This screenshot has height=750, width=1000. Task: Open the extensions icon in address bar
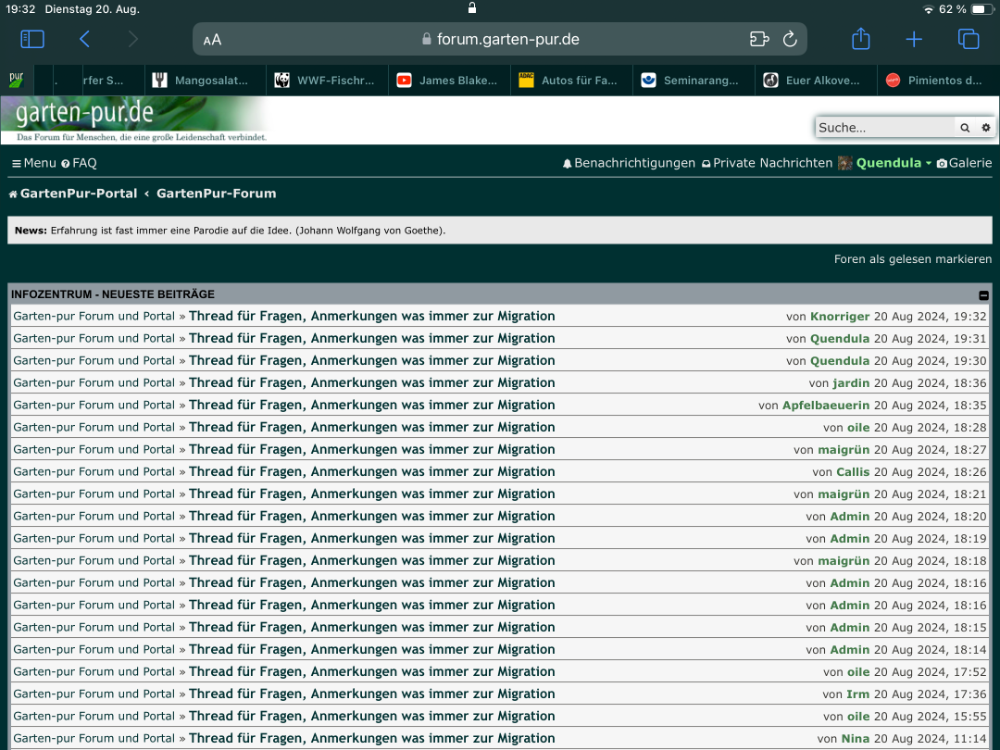759,40
